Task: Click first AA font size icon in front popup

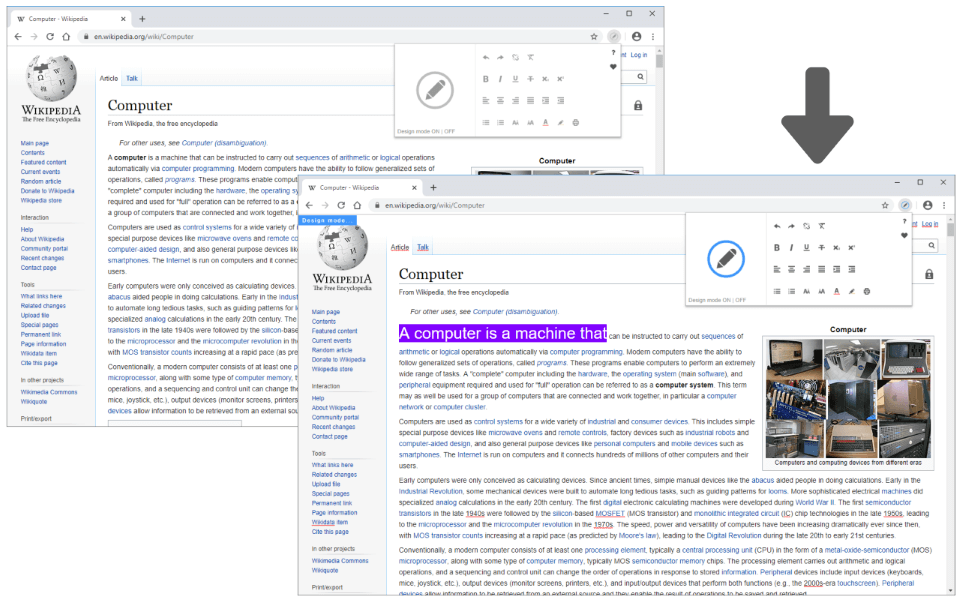Action: (x=806, y=291)
